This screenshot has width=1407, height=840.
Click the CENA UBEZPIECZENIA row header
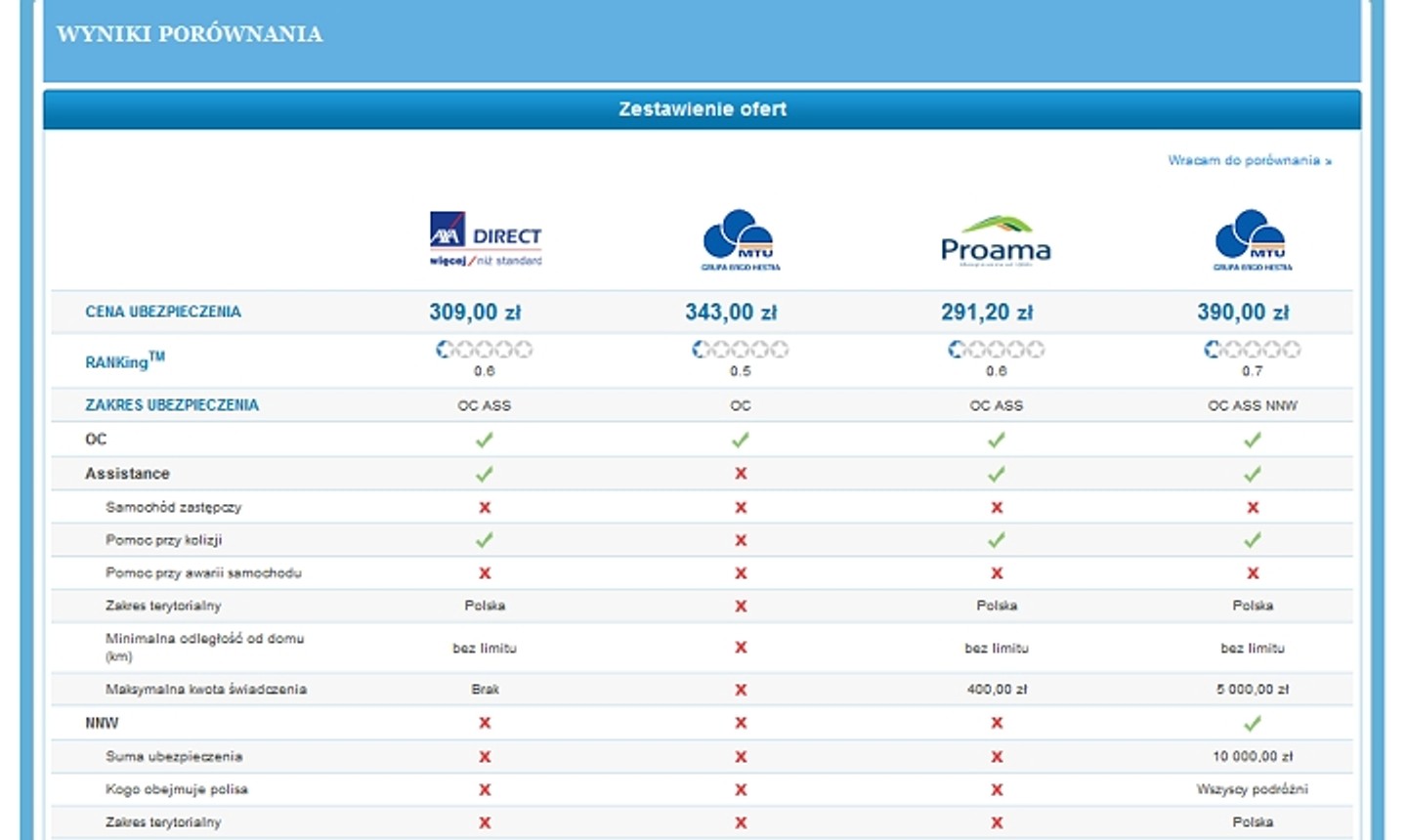coord(163,312)
